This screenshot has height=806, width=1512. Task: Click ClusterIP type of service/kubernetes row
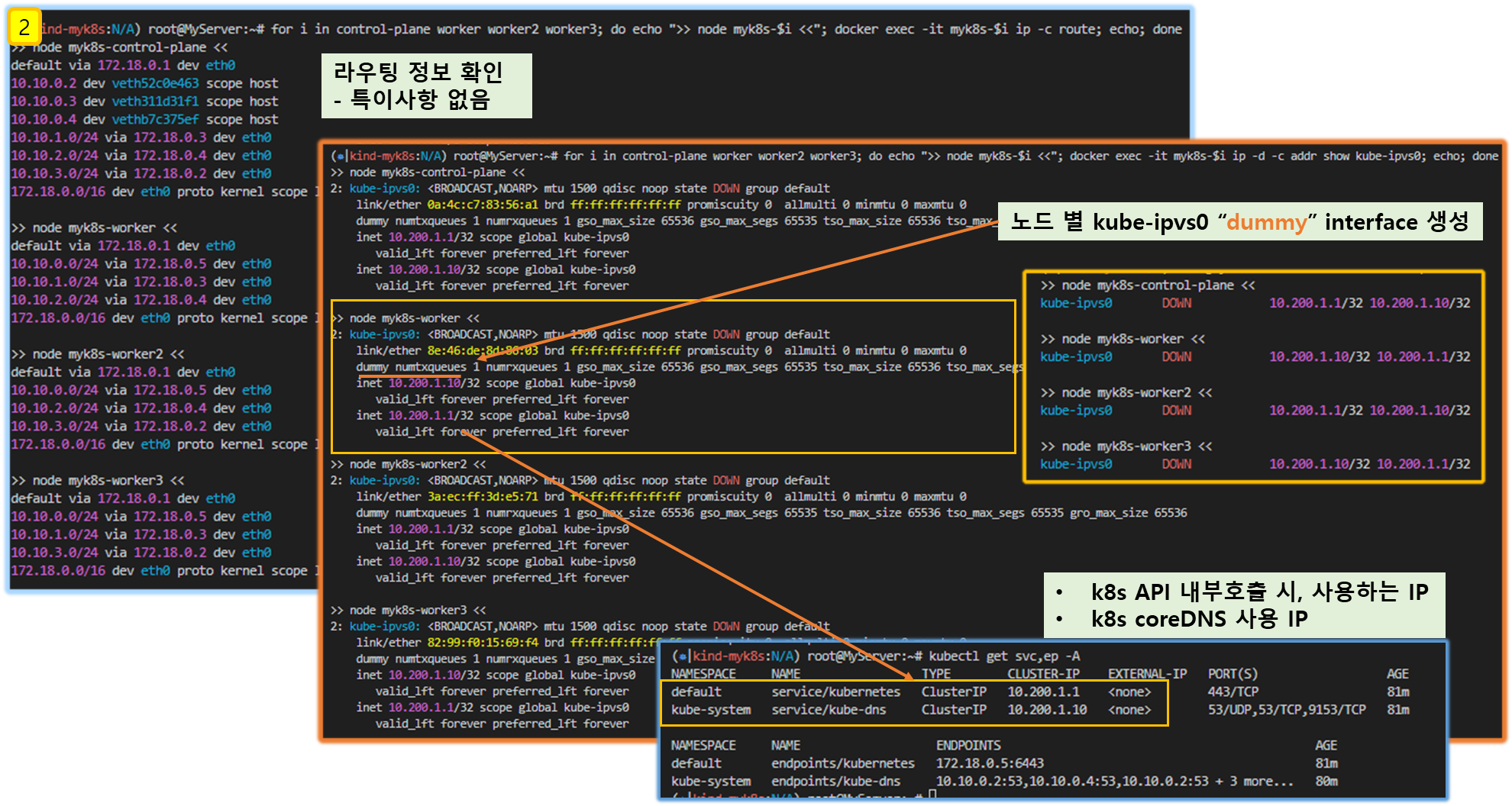(954, 692)
